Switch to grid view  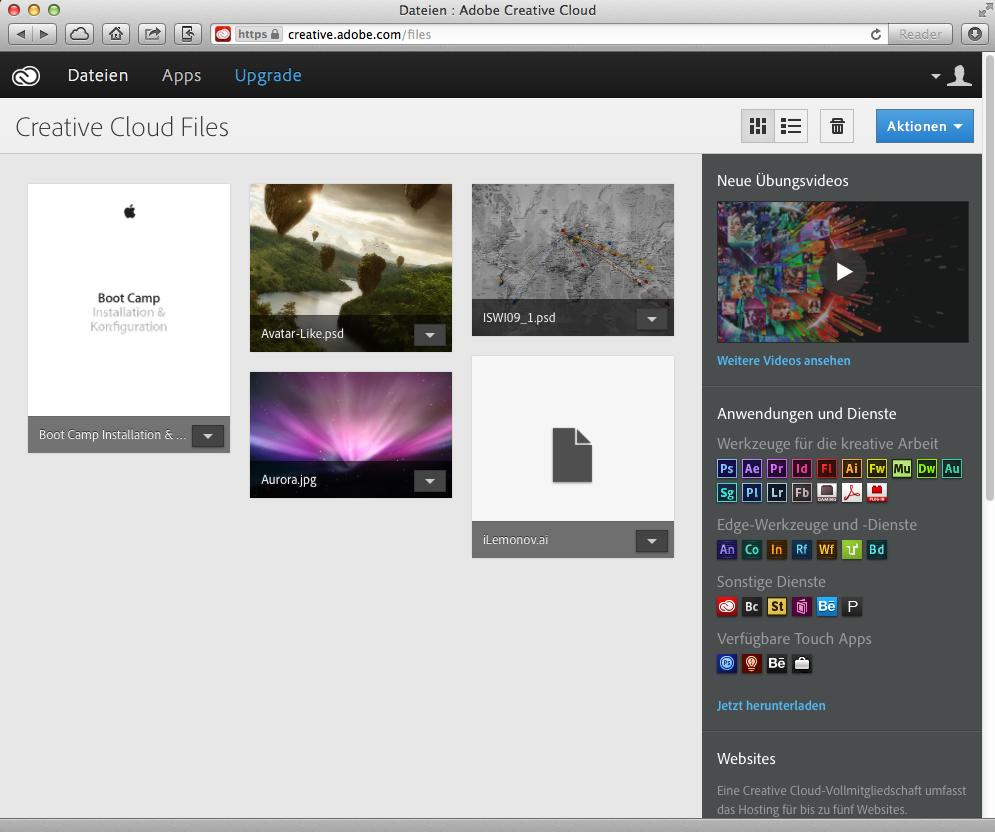758,126
